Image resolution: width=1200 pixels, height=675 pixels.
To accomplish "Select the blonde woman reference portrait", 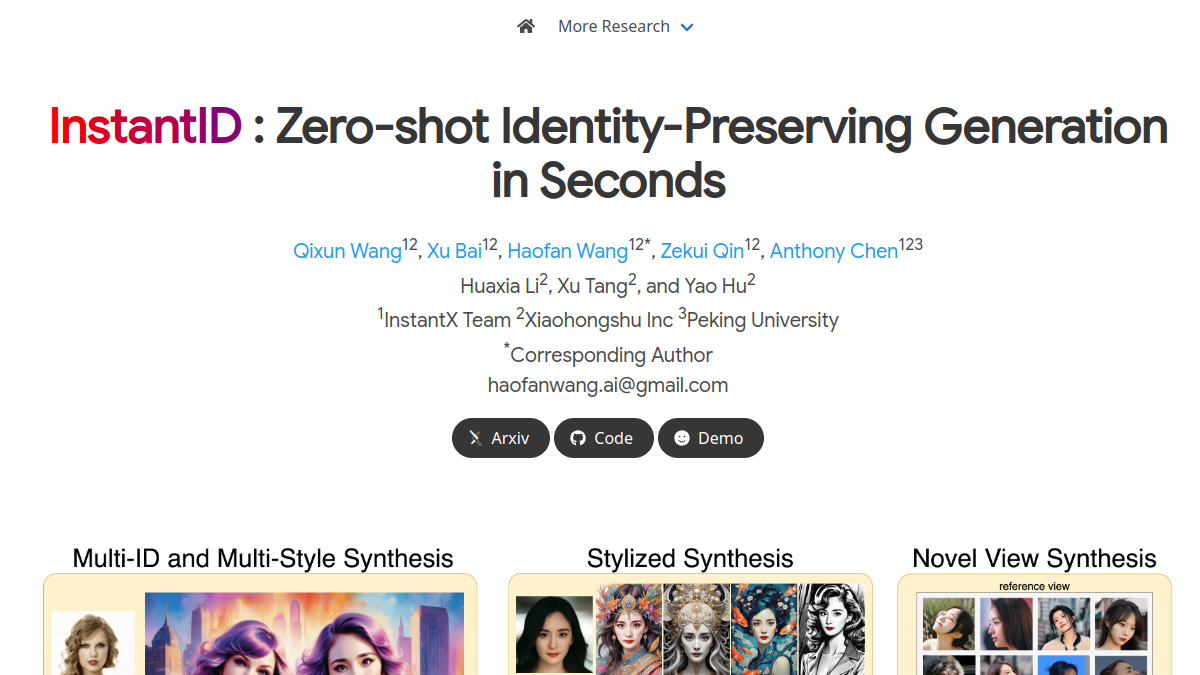I will tap(93, 643).
